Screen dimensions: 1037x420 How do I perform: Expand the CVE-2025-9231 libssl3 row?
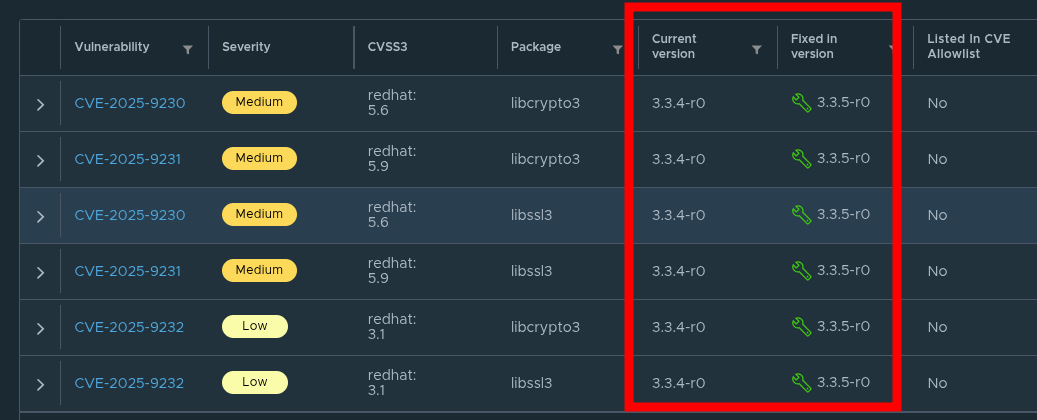click(40, 273)
